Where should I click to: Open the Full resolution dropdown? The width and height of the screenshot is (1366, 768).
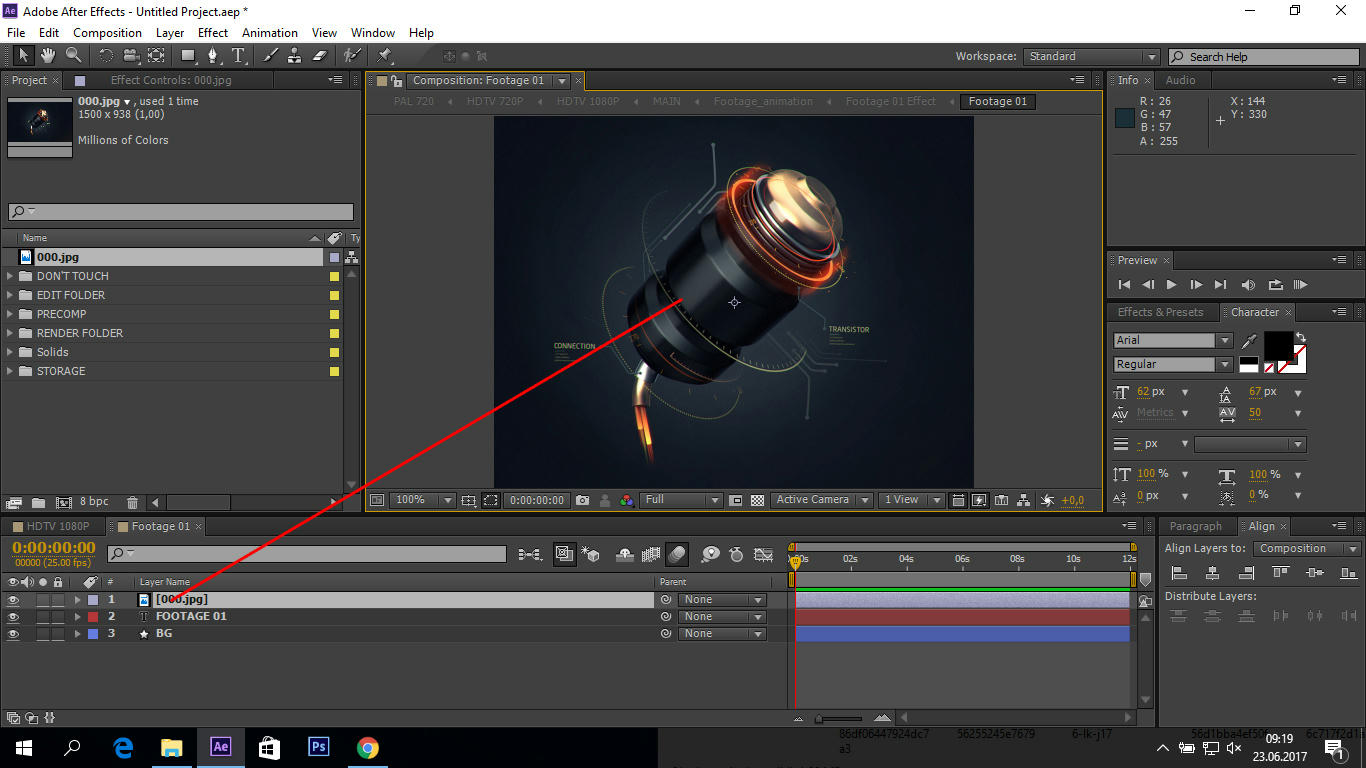[x=682, y=500]
